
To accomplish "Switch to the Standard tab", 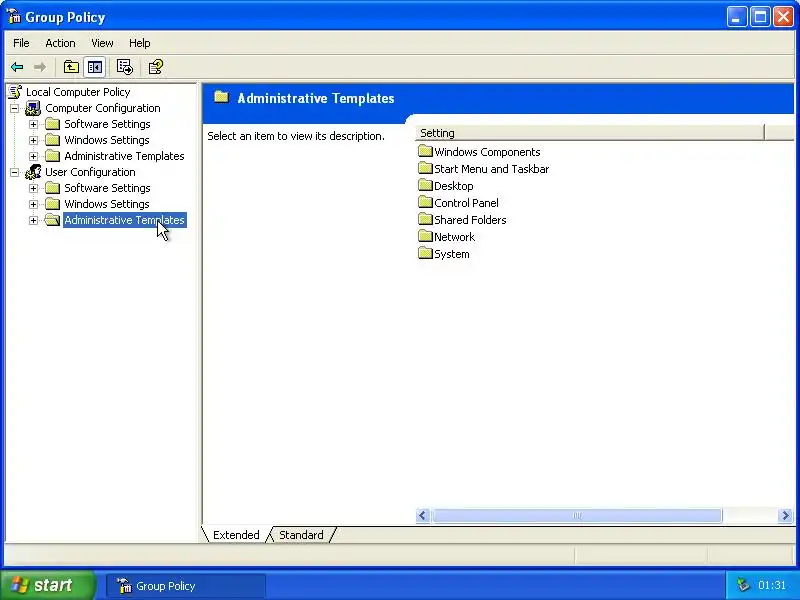I will coord(301,535).
